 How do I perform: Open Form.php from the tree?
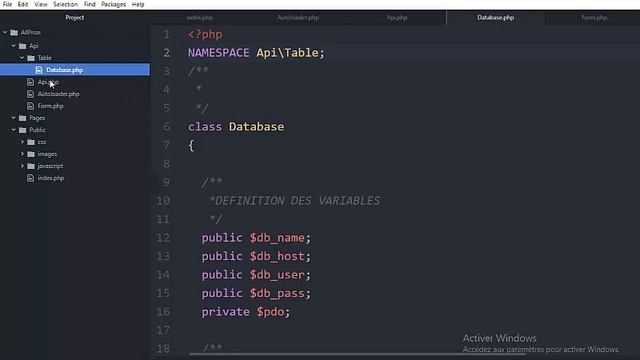tap(50, 106)
